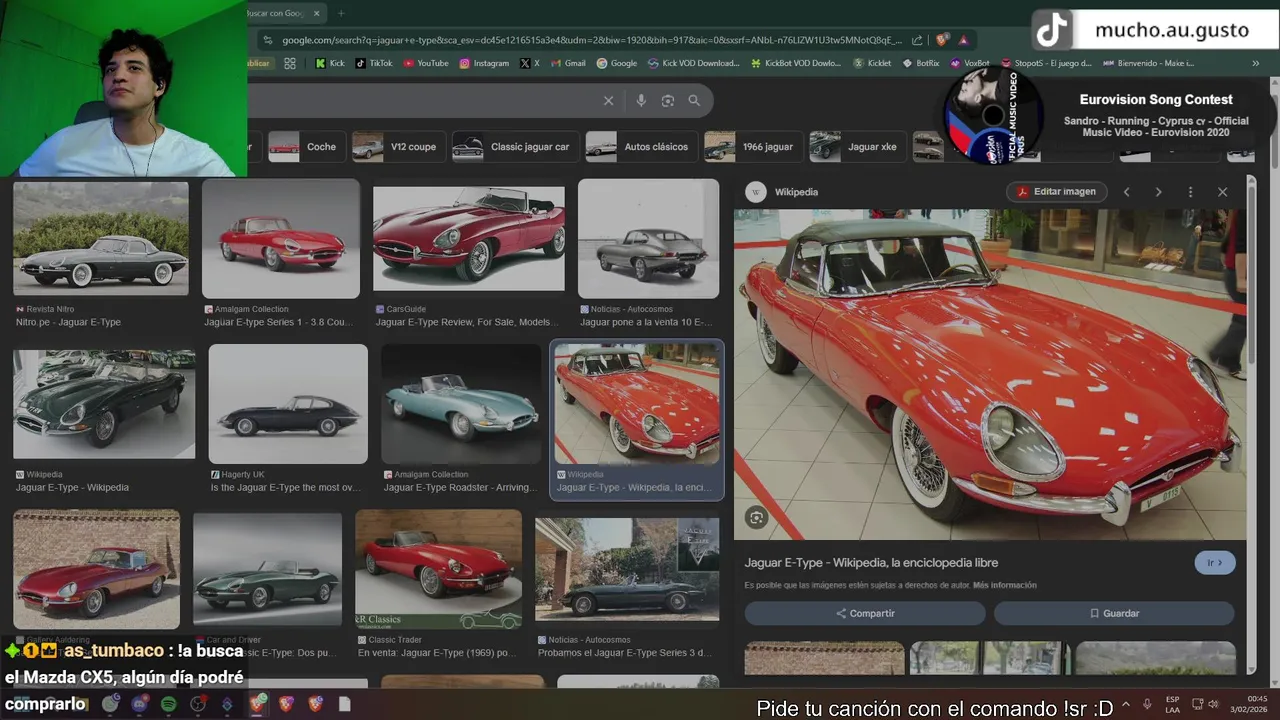Viewport: 1280px width, 720px height.
Task: Select the 1966 jaguar filter chip
Action: point(752,146)
